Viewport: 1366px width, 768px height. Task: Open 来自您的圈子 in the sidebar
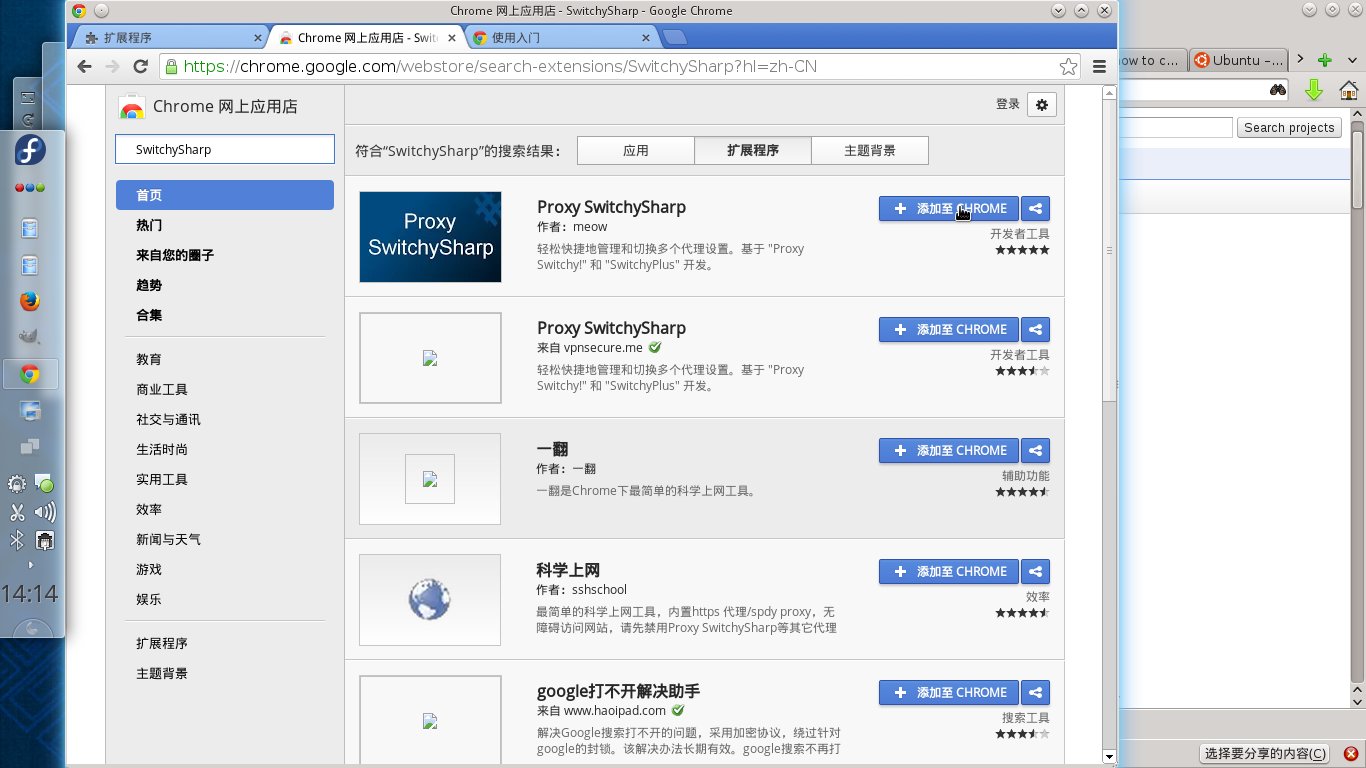pos(175,255)
